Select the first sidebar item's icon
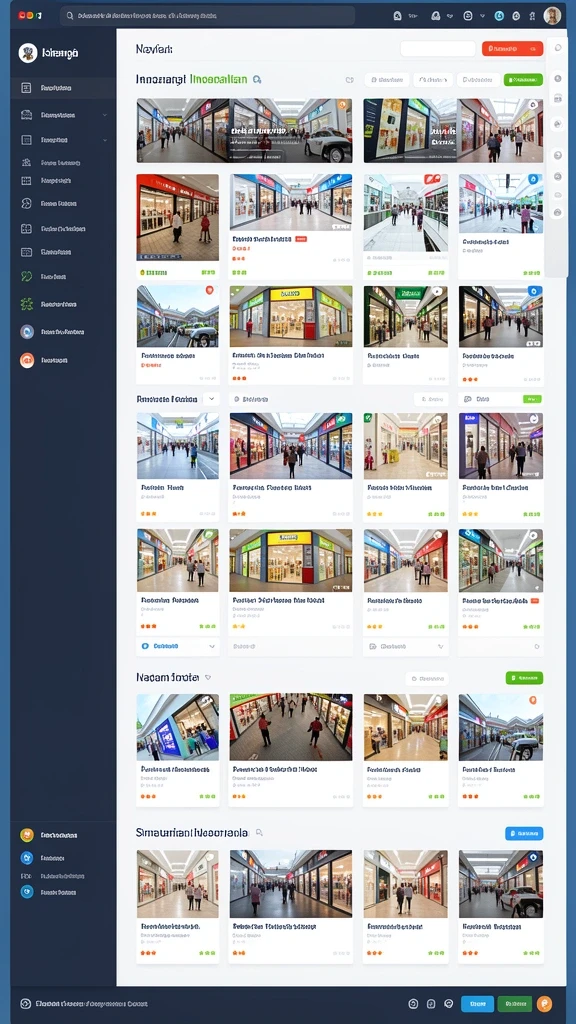Screen dimensions: 576x1024 coord(26,88)
